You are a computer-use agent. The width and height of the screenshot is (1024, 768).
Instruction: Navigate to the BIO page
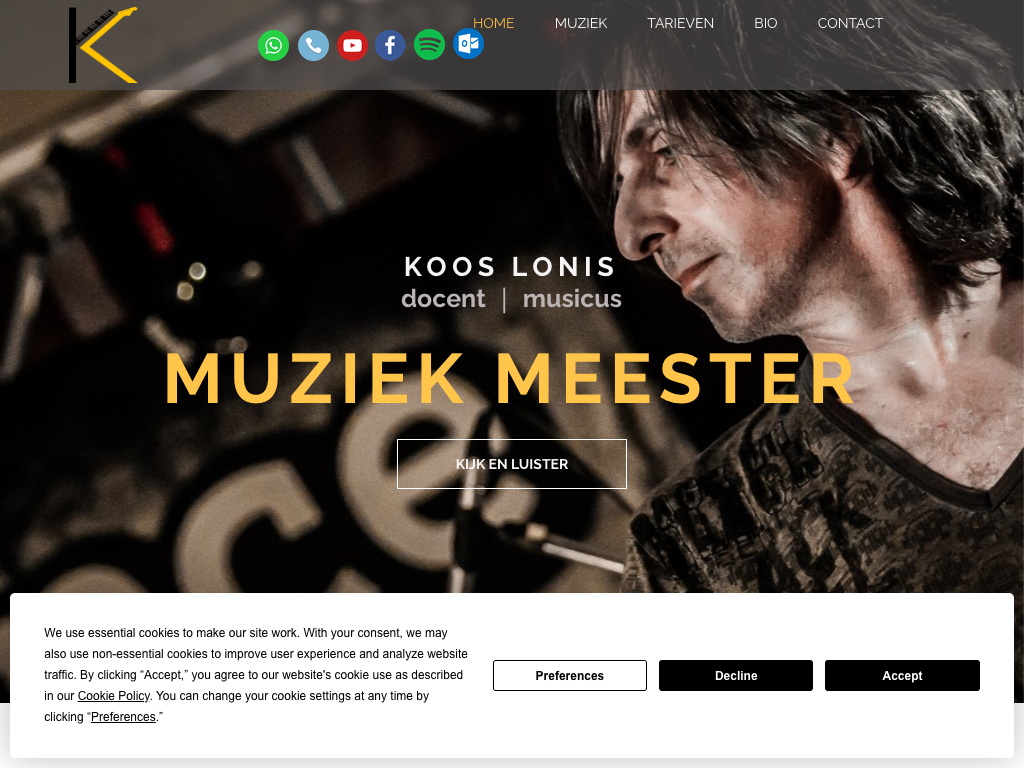click(x=766, y=24)
